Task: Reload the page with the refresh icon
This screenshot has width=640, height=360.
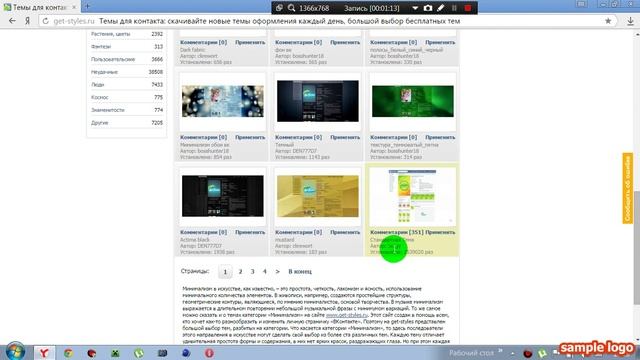Action: 45,21
